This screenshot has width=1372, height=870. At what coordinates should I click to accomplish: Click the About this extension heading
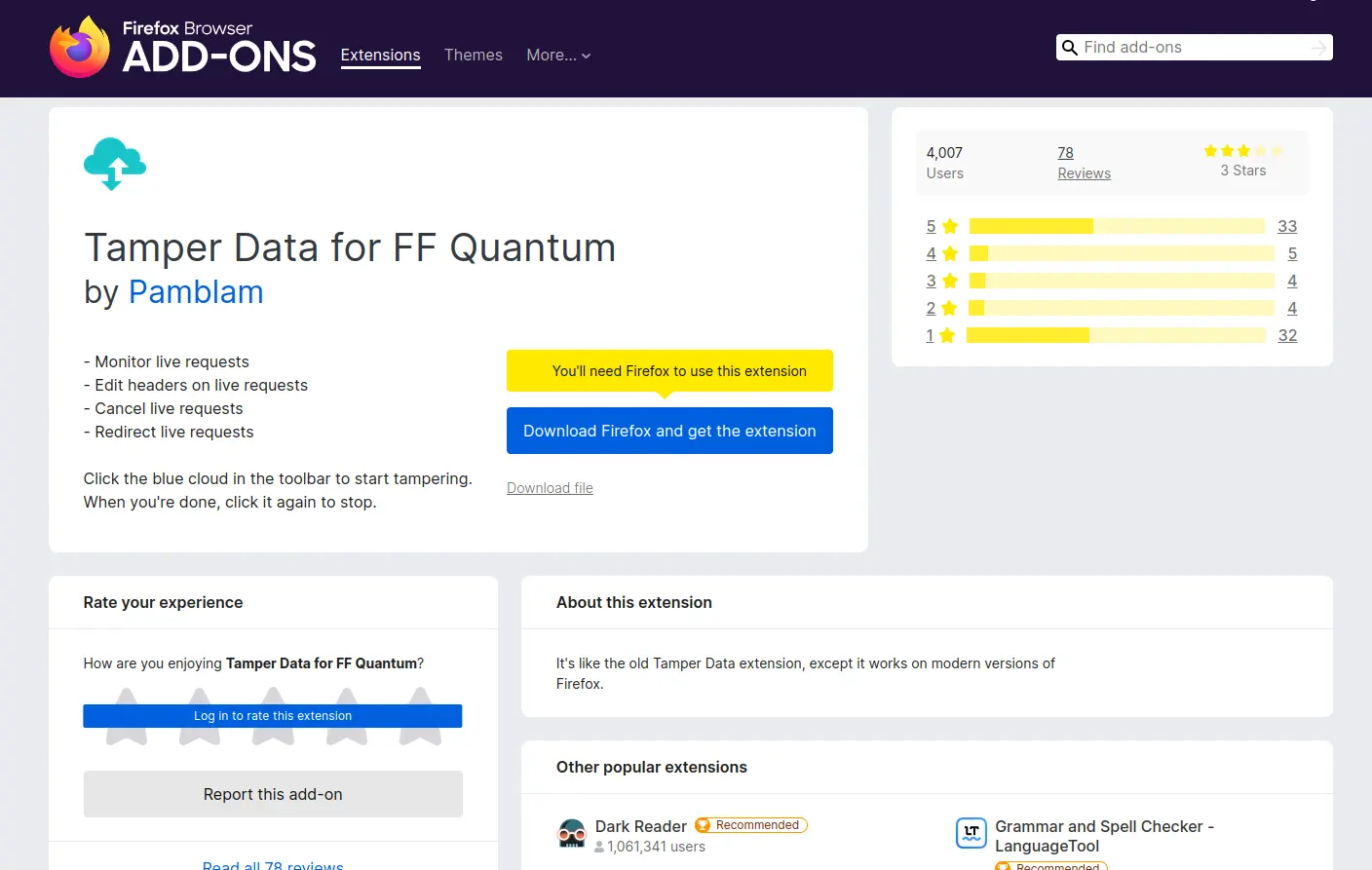(634, 603)
